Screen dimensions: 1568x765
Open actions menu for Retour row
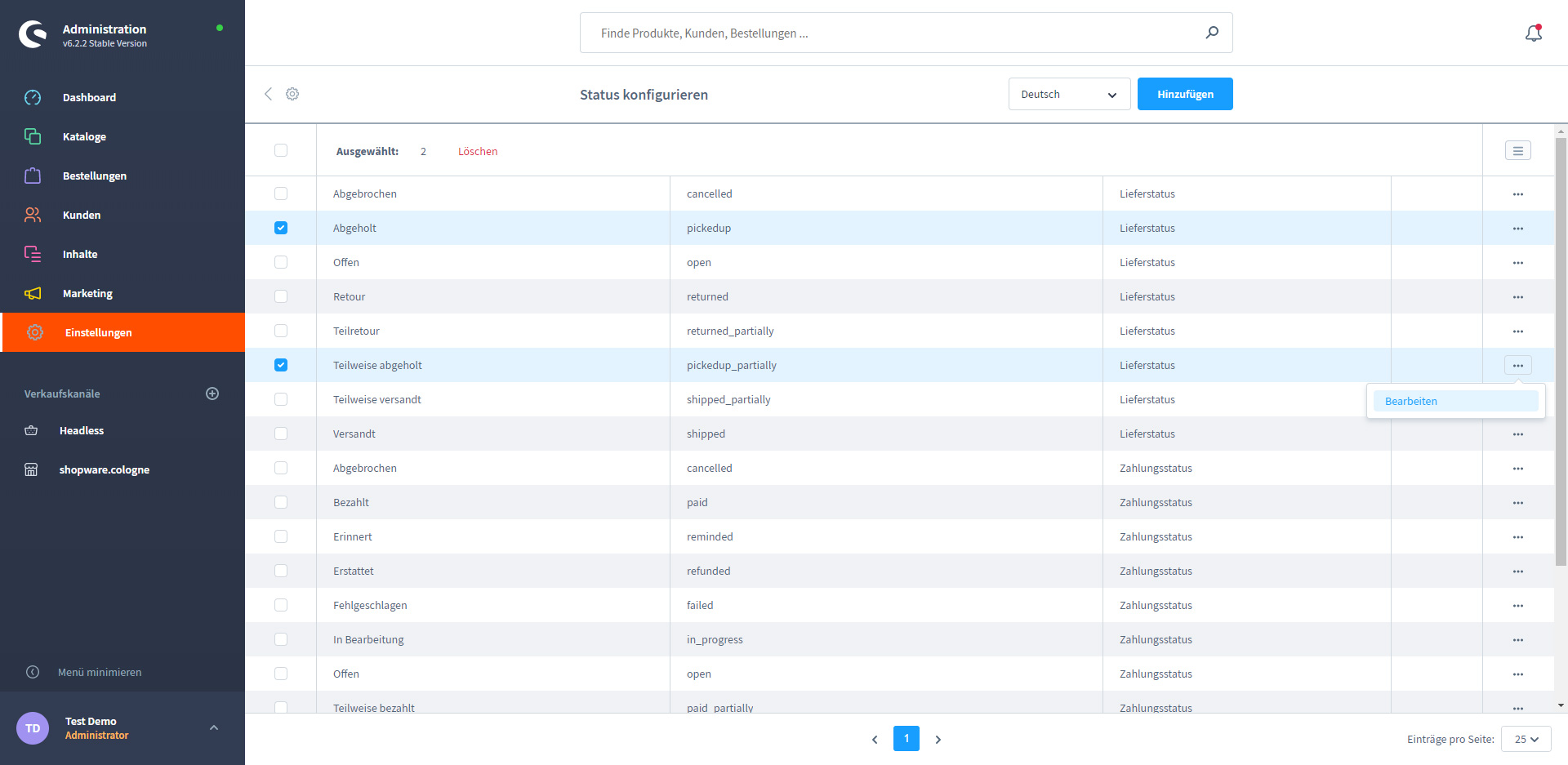(1518, 297)
